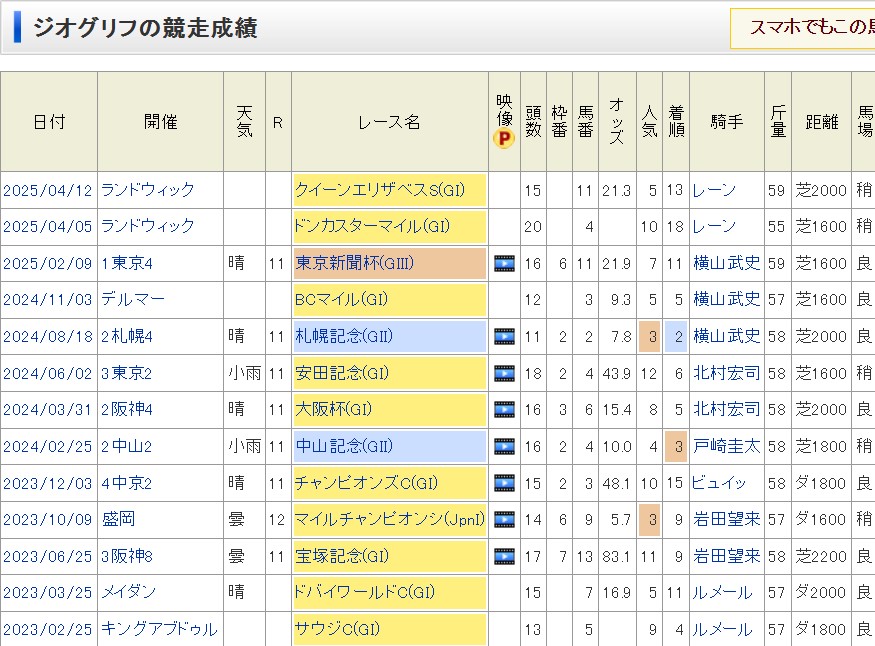Click the スマホでもこの馬 banner button

(804, 28)
